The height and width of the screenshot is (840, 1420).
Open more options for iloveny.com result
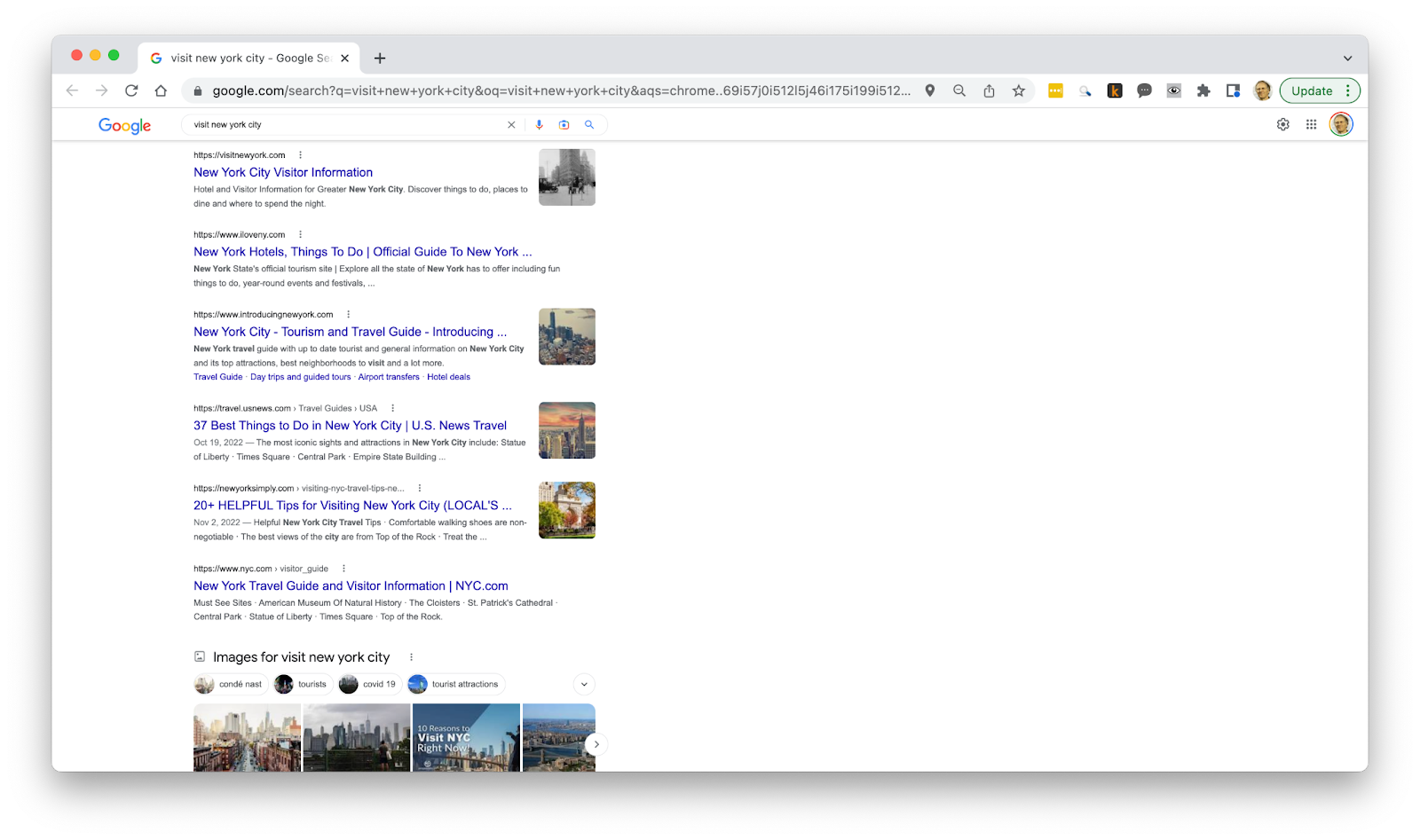click(x=300, y=235)
